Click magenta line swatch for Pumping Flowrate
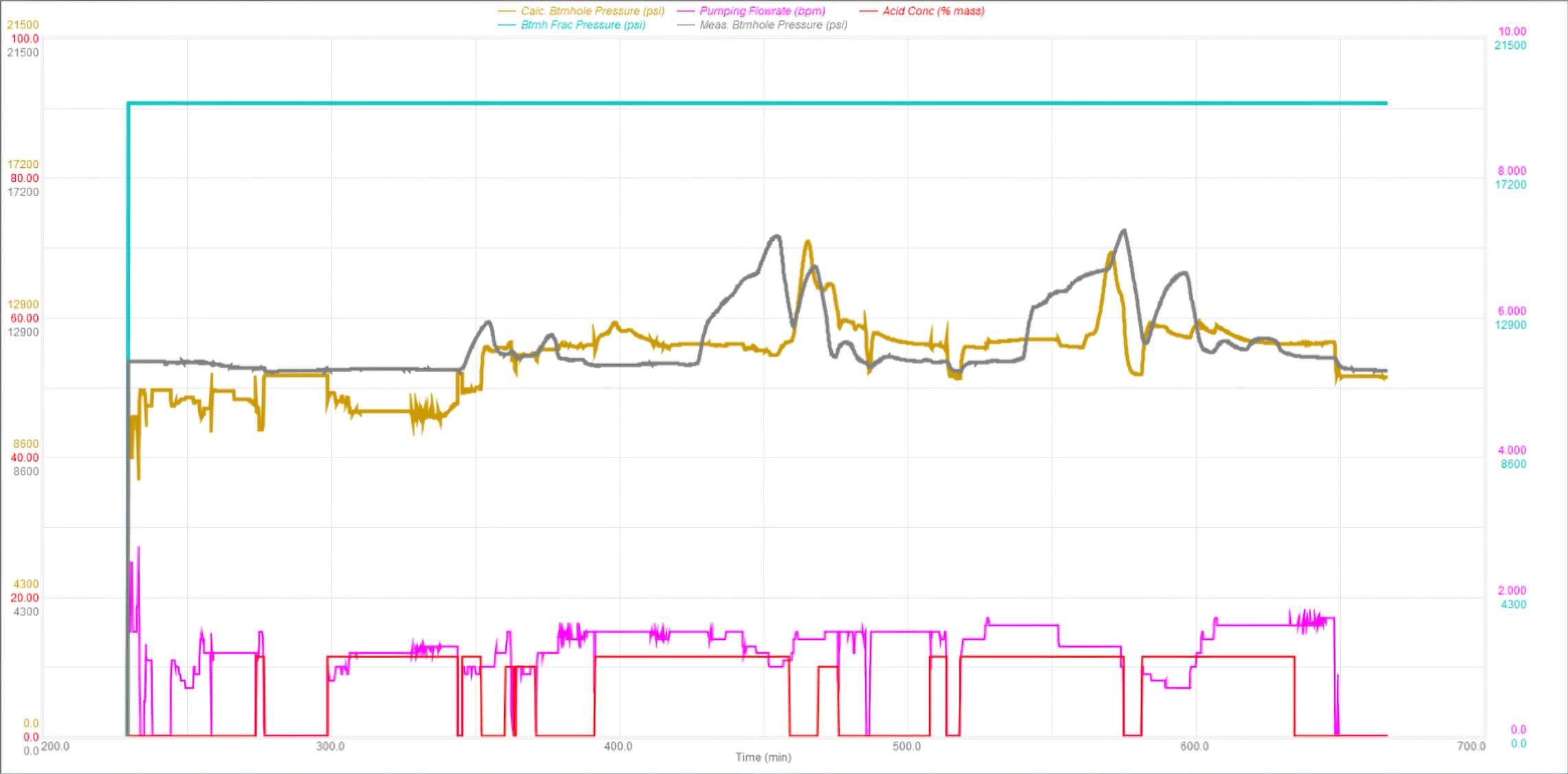The image size is (1568, 774). pyautogui.click(x=686, y=11)
